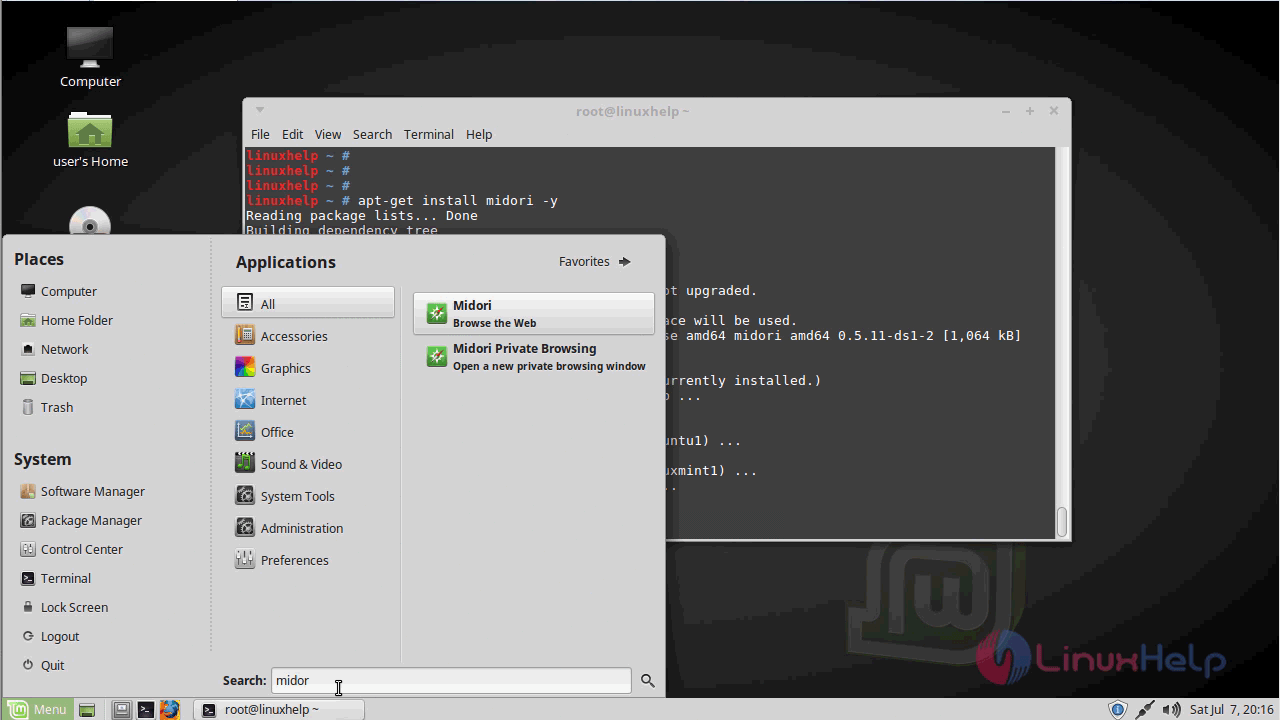Screen dimensions: 1280x720
Task: Launch Firefox from panel launcher
Action: tap(169, 710)
